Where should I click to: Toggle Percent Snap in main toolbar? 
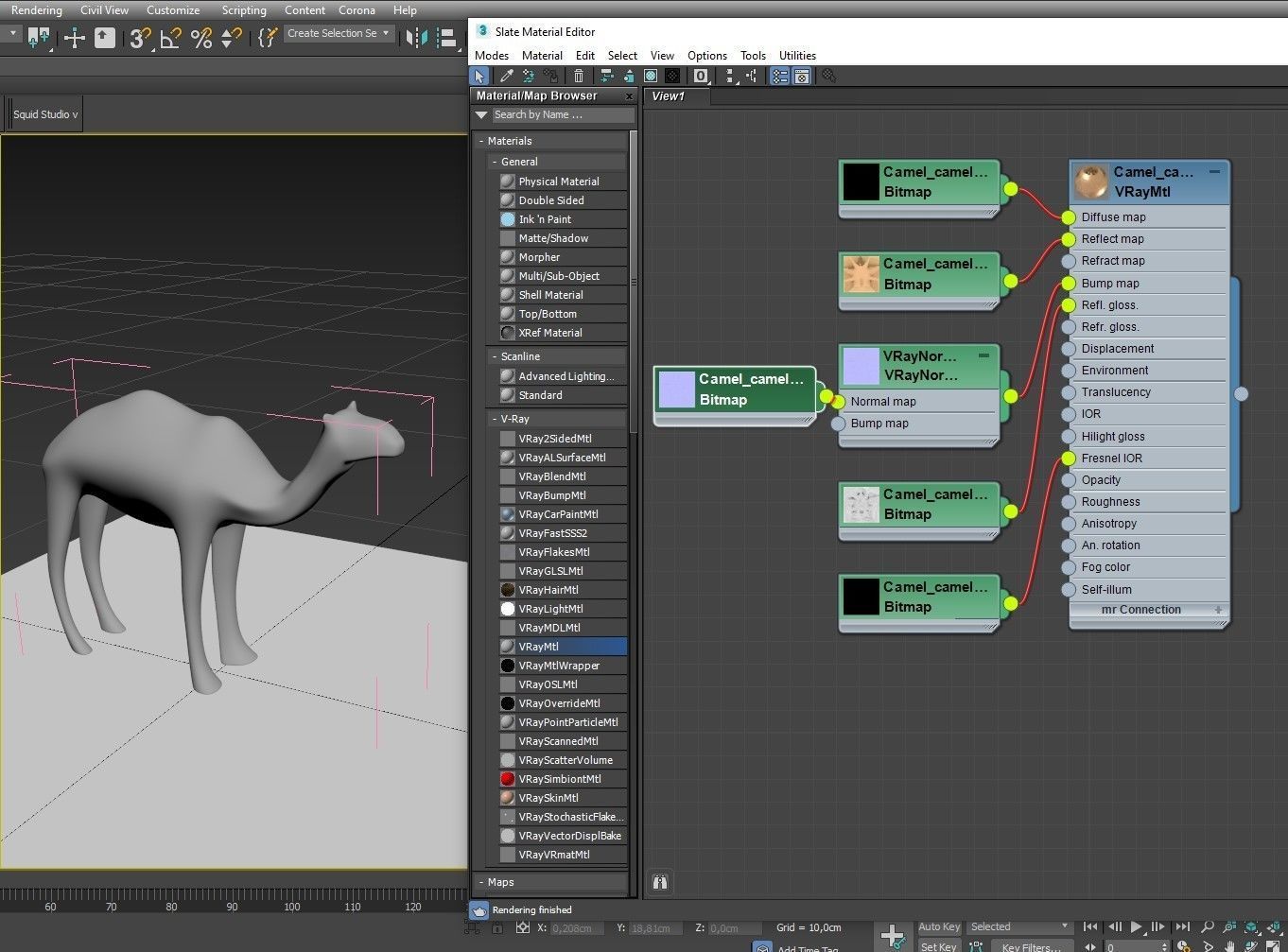click(x=201, y=38)
